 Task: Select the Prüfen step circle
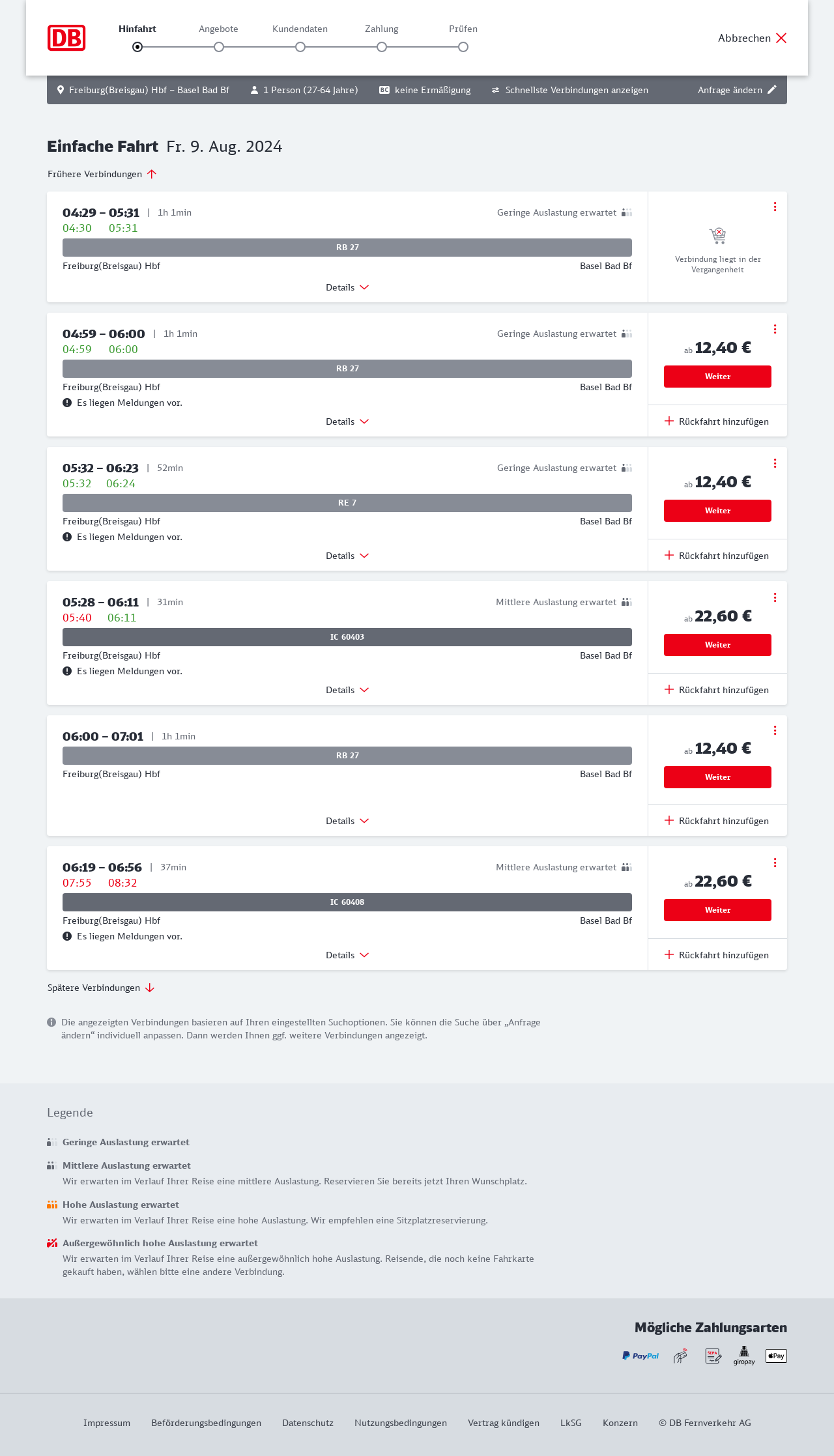click(463, 47)
